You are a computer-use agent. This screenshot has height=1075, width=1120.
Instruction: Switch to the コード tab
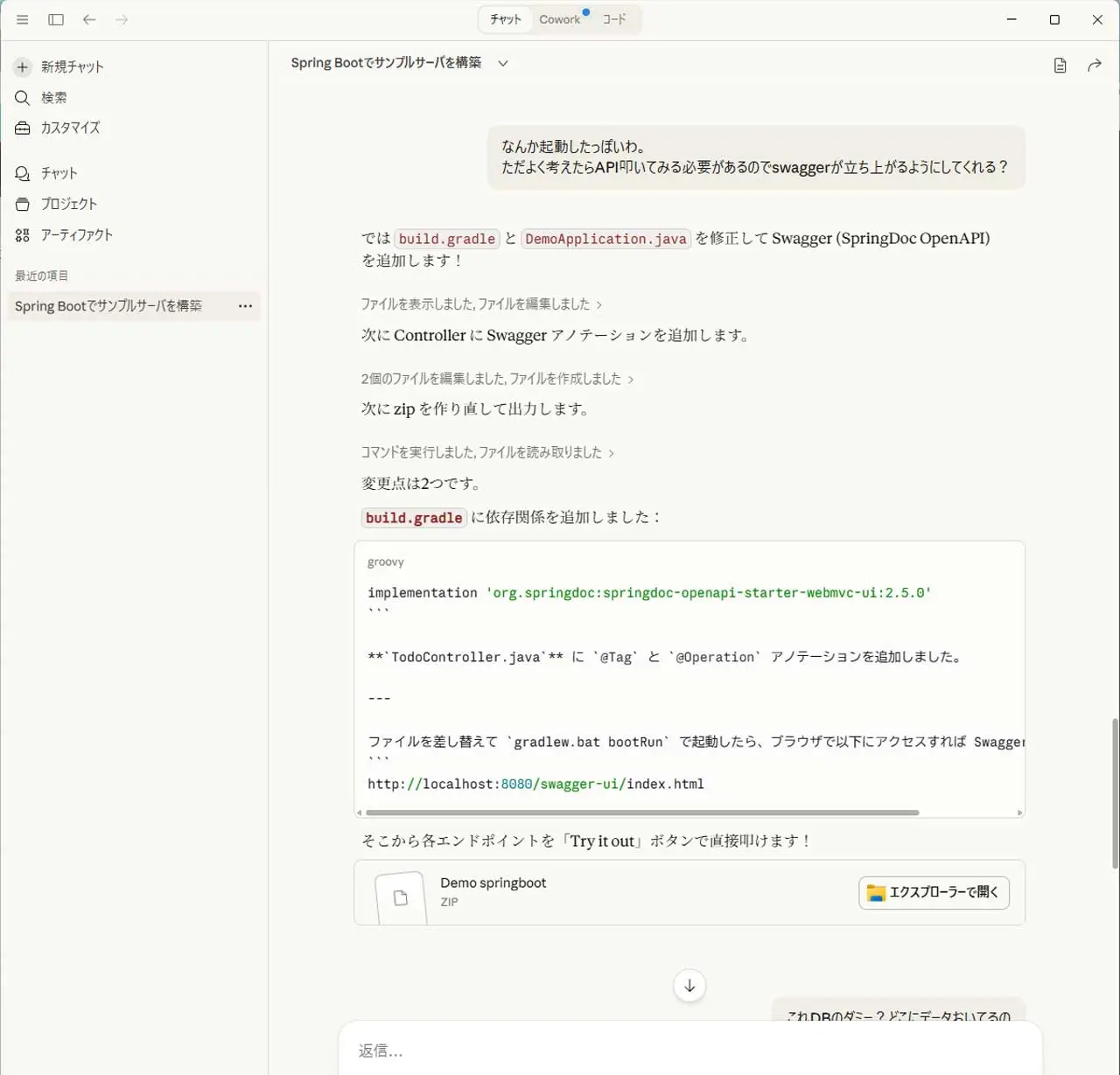[x=614, y=19]
